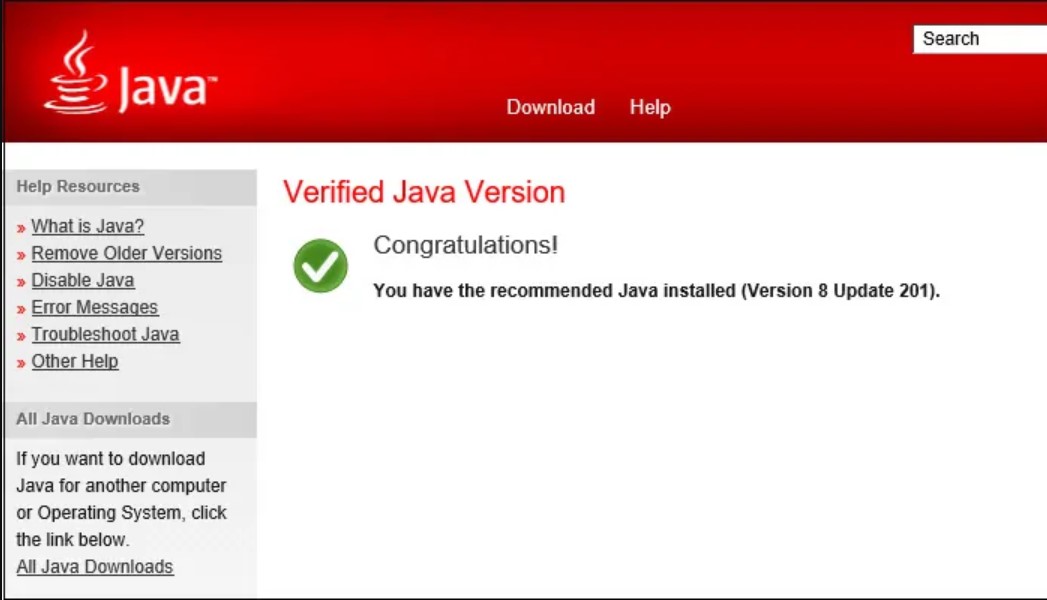Click the Verified Java Version heading
The image size is (1047, 600).
click(424, 192)
